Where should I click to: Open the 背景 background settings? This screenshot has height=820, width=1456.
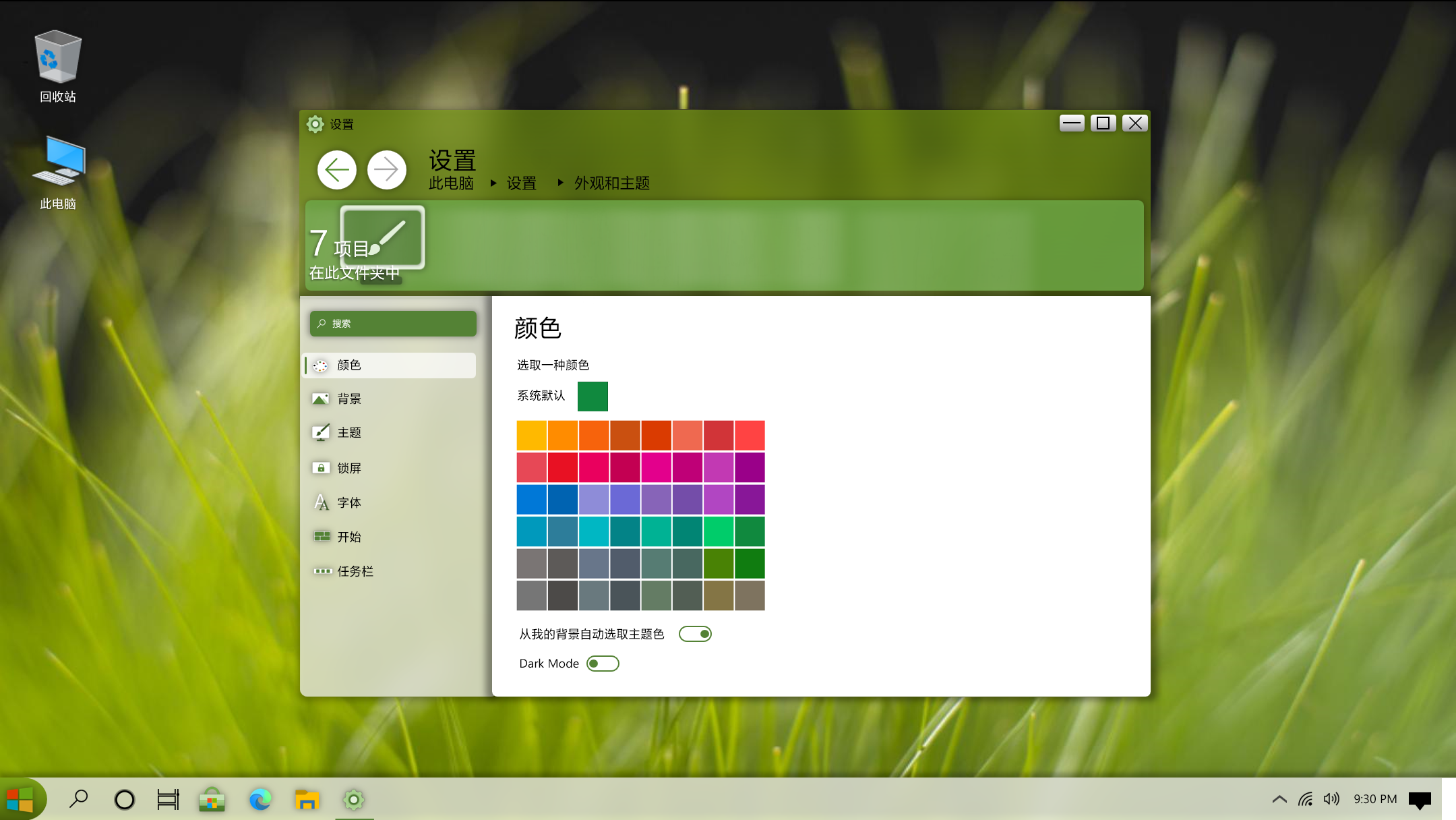349,399
